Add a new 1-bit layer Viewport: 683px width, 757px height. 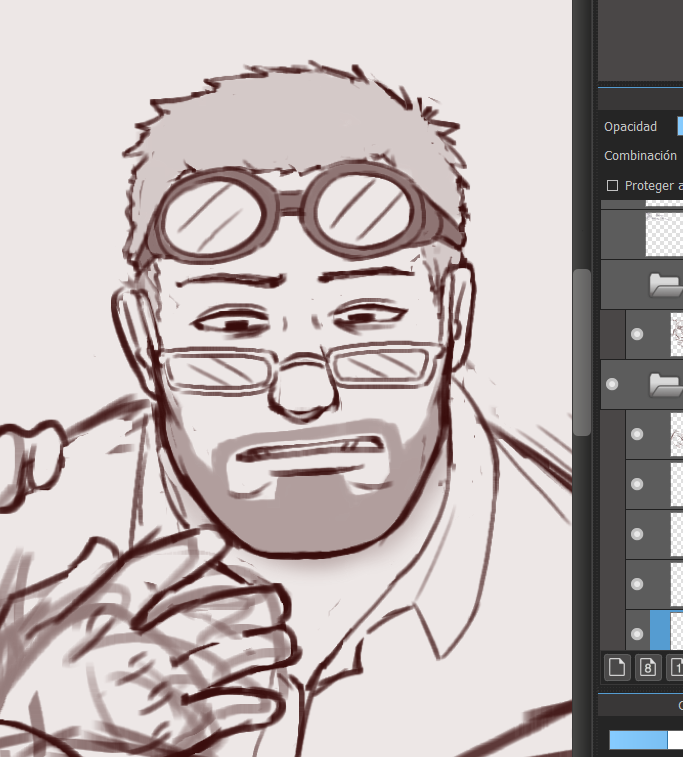[675, 668]
